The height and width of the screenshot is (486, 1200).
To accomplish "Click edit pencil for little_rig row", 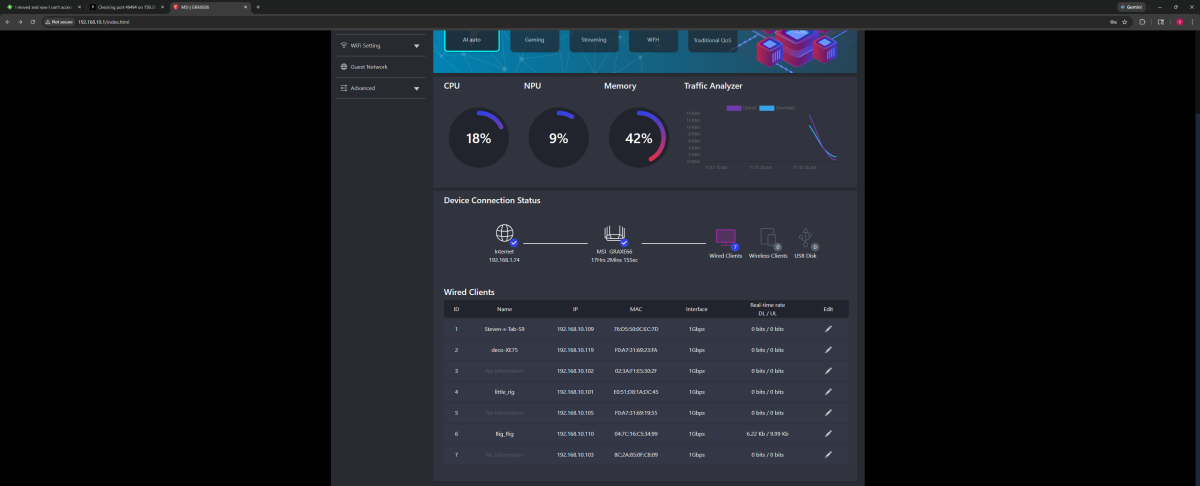I will 828,391.
